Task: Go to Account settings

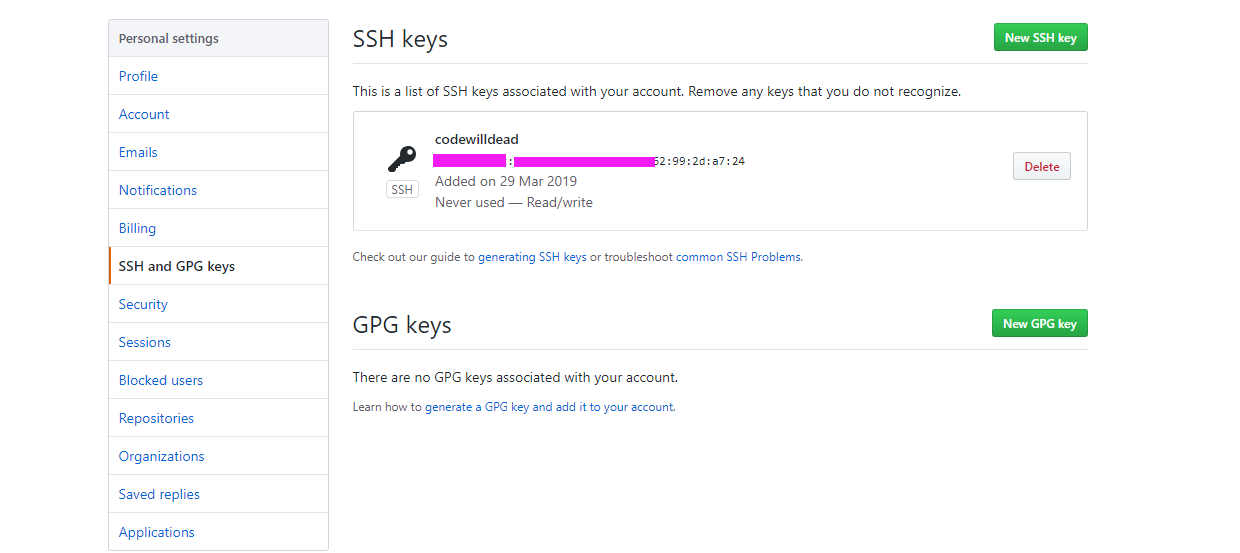Action: [x=144, y=114]
